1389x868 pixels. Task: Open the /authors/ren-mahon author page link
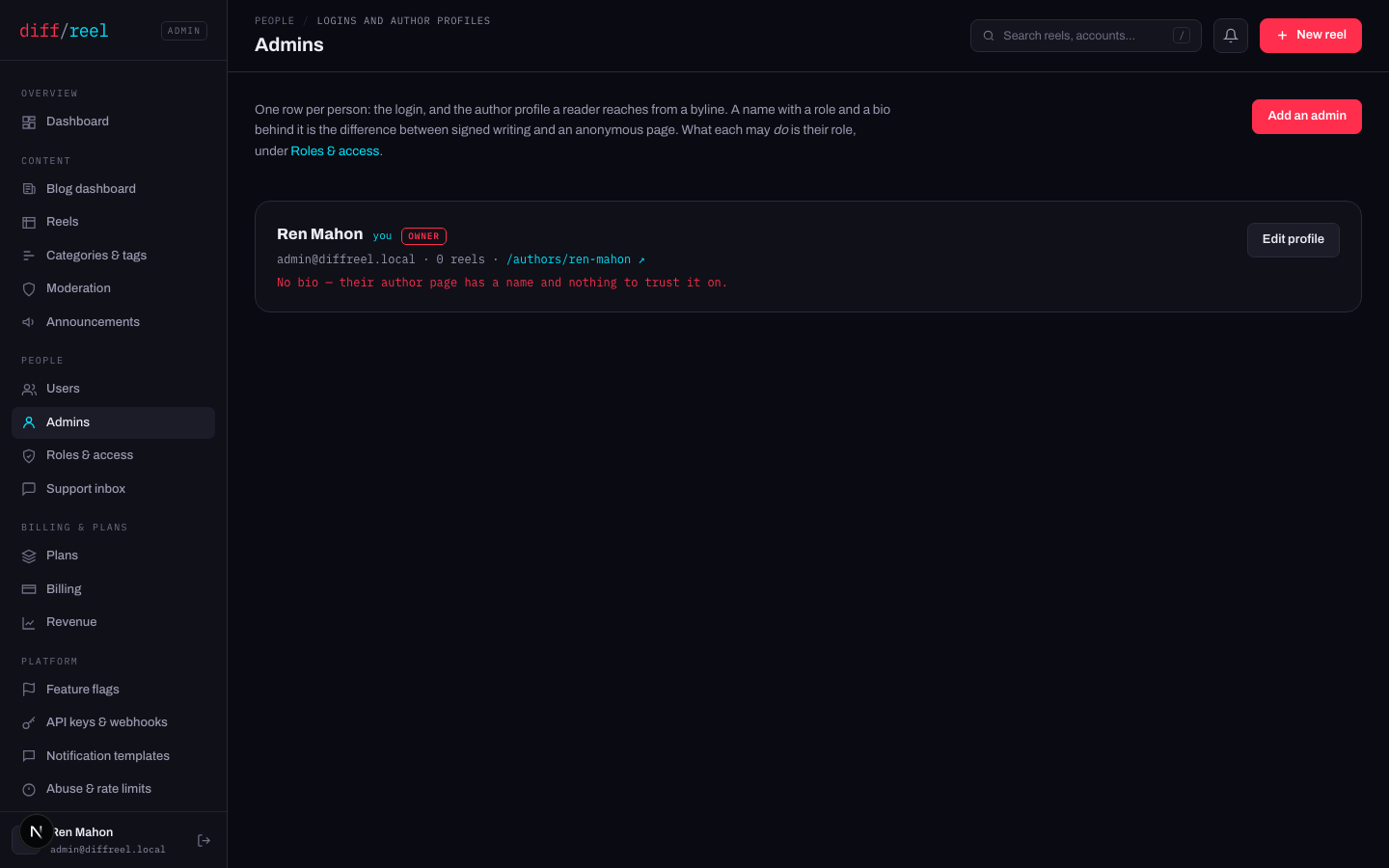tap(576, 259)
